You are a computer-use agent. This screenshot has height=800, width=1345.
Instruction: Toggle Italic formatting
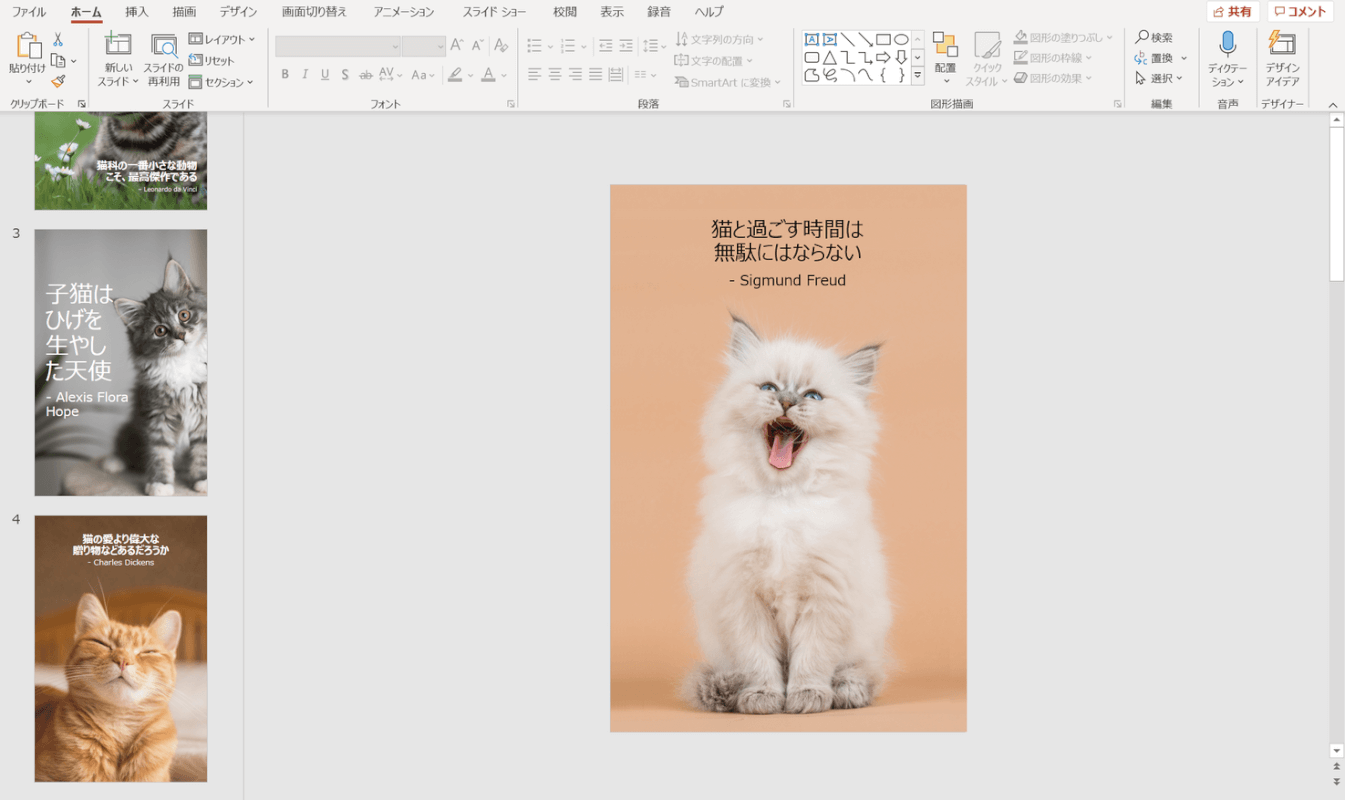pyautogui.click(x=305, y=75)
